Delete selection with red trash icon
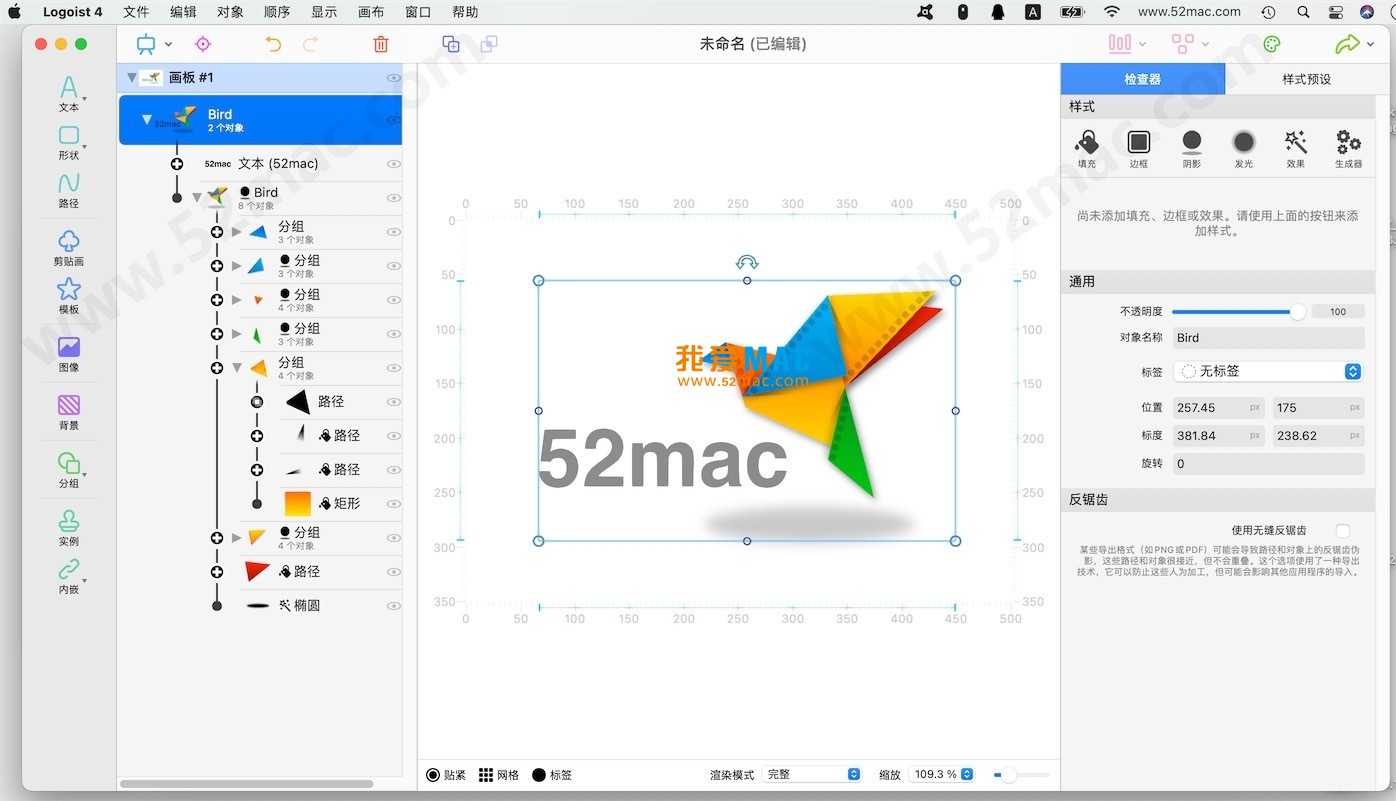The width and height of the screenshot is (1396, 801). (x=380, y=44)
